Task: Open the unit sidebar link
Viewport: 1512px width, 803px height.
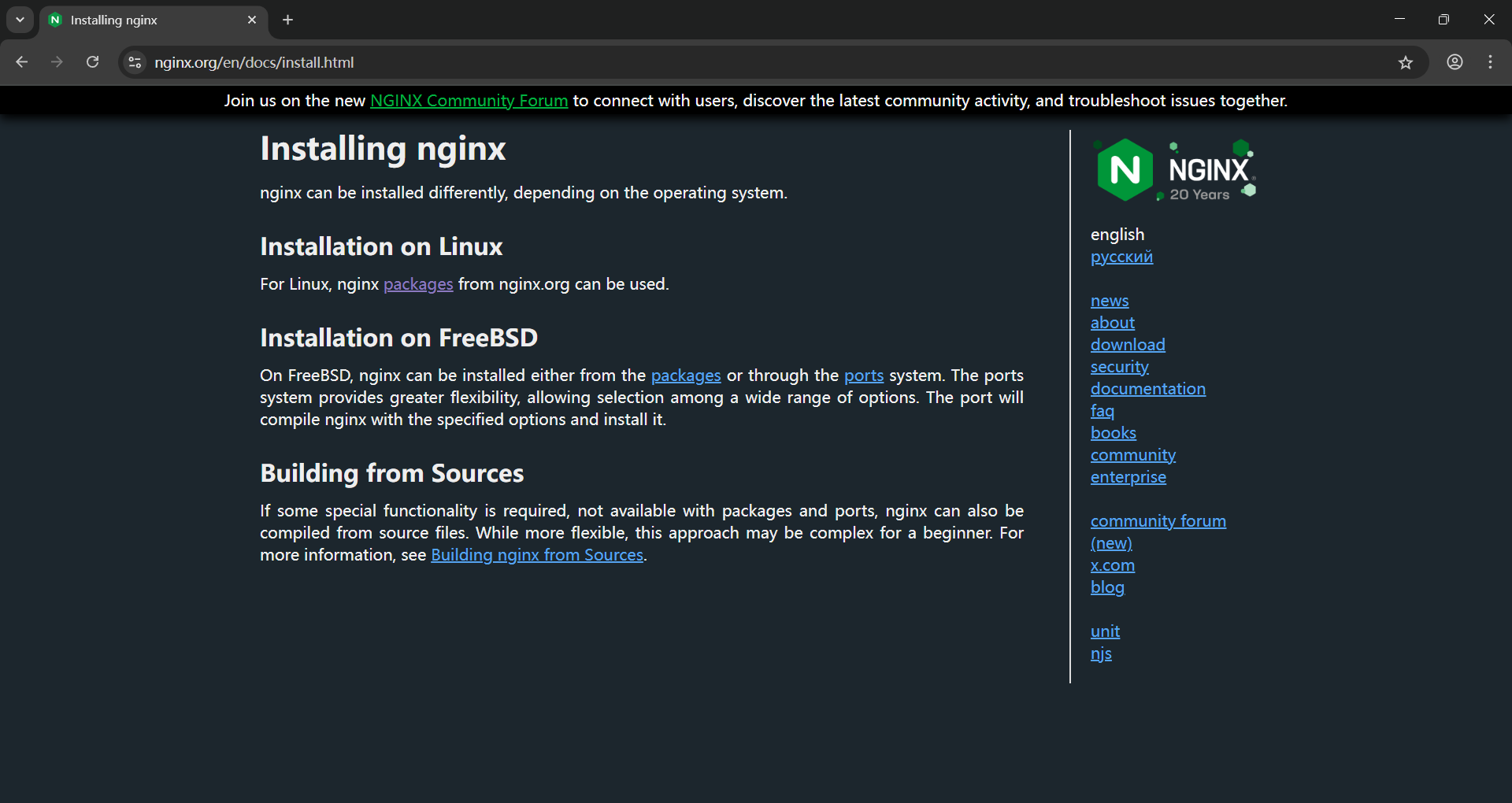Action: click(x=1105, y=631)
